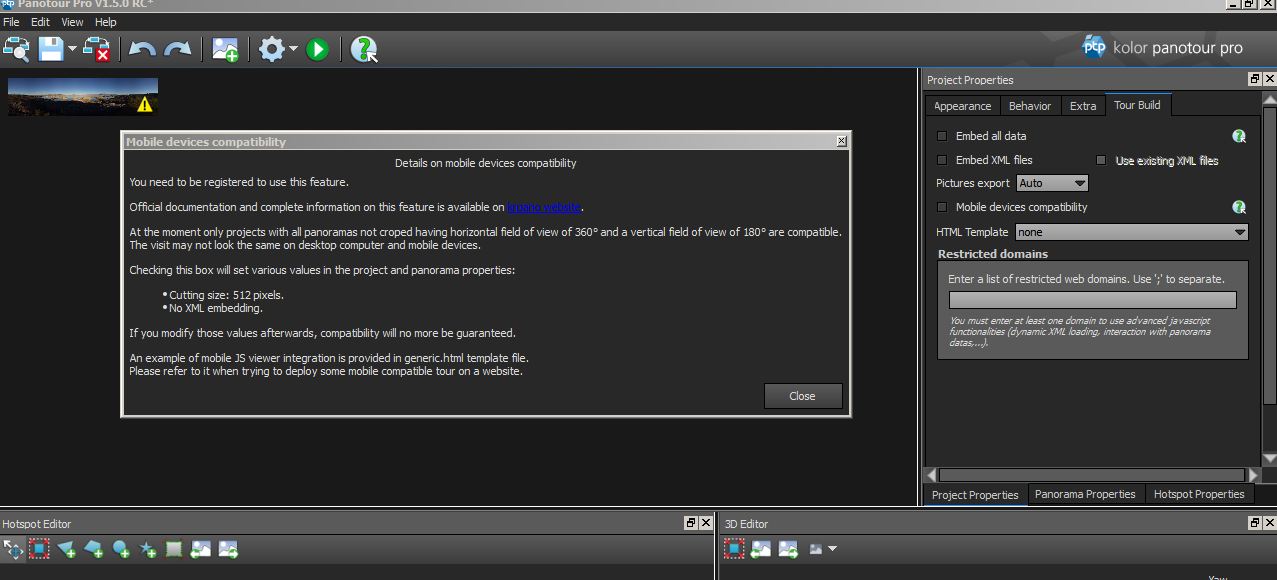Open help for Embed all data option
1277x580 pixels.
1239,136
